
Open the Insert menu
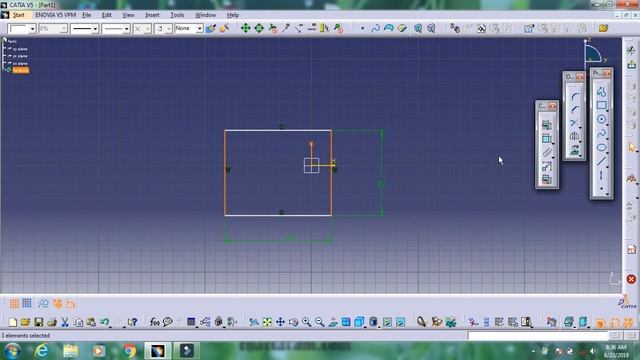(x=152, y=15)
